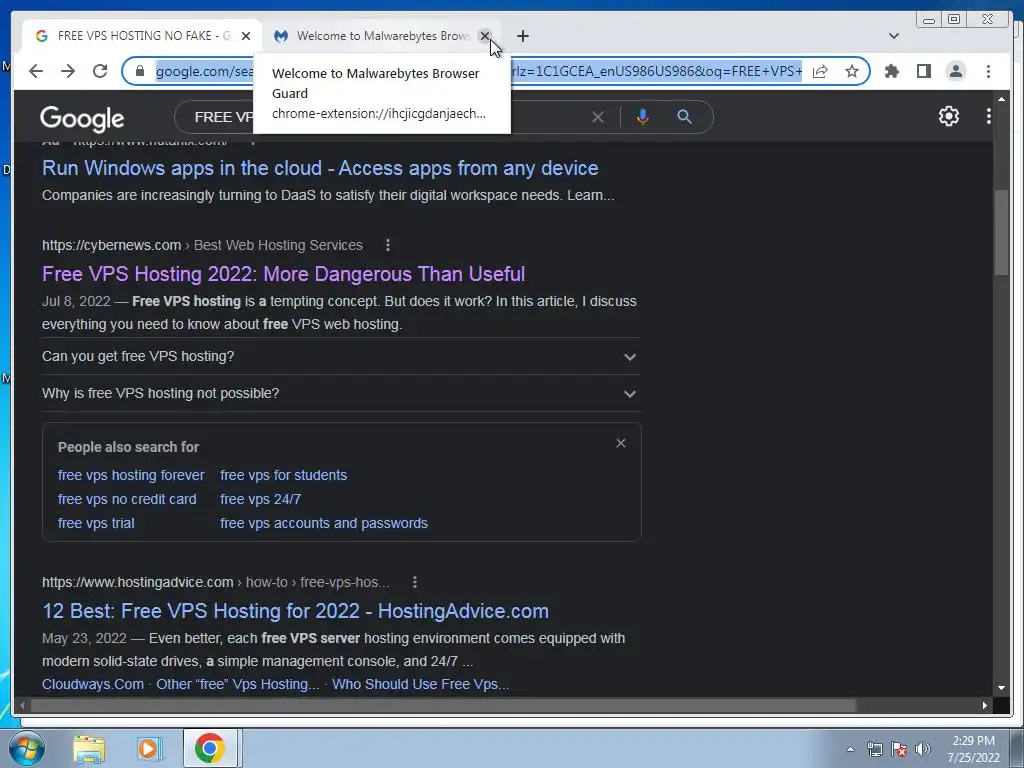Click scroll down arrow on vertical scrollbar

pos(1001,688)
